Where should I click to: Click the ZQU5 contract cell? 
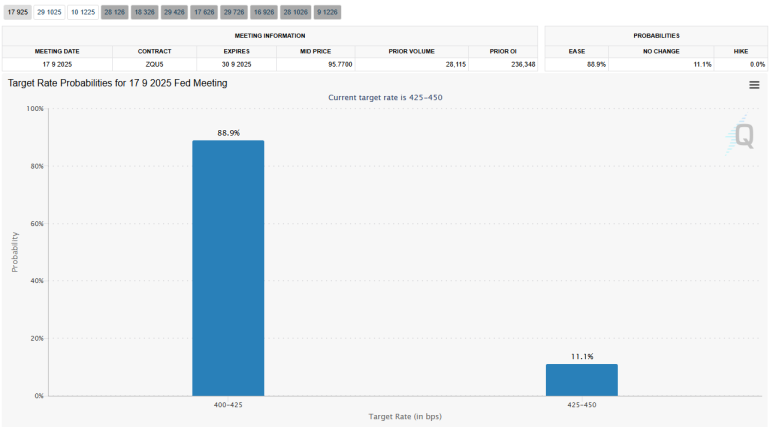click(155, 64)
